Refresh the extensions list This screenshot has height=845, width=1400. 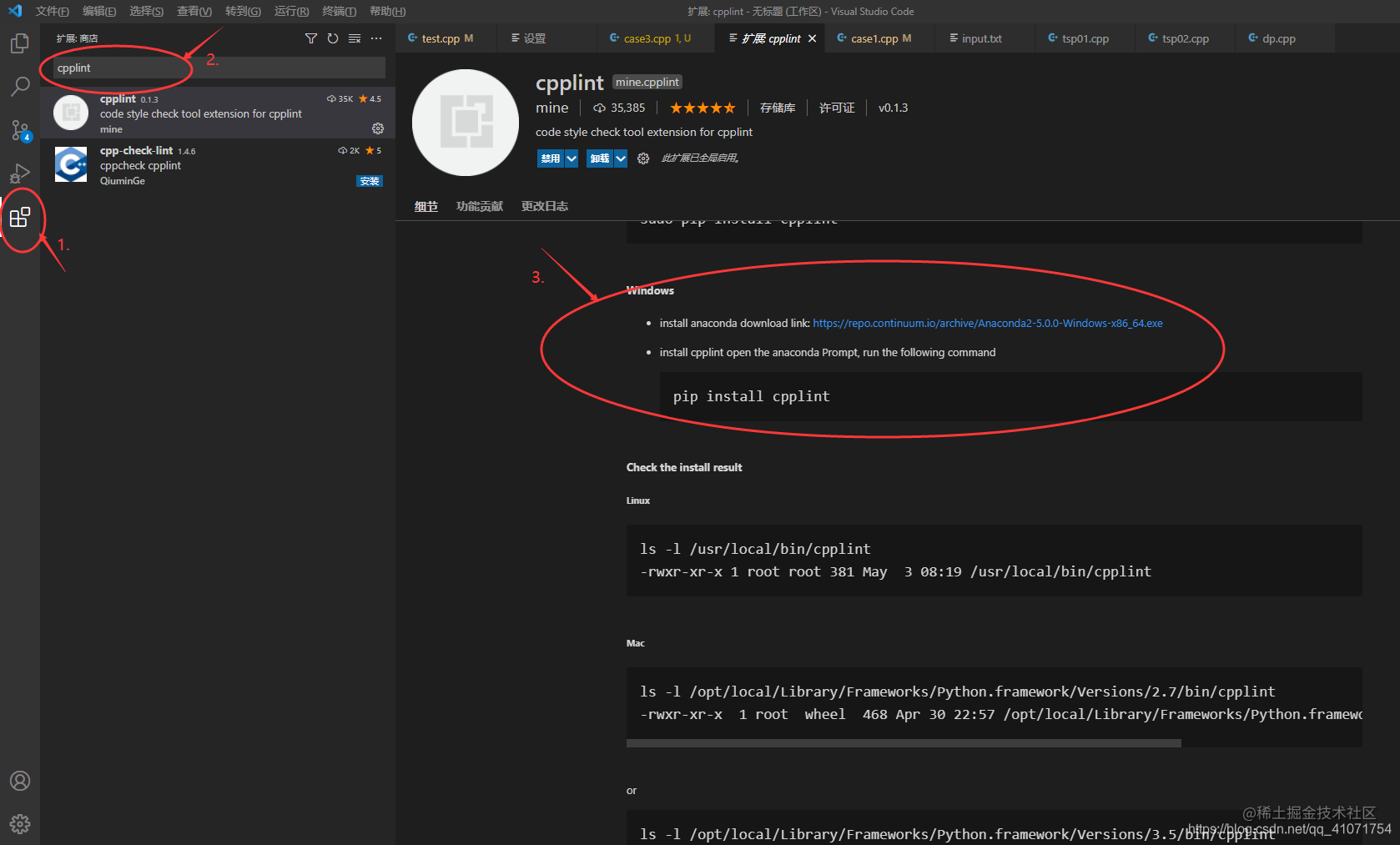click(x=332, y=38)
